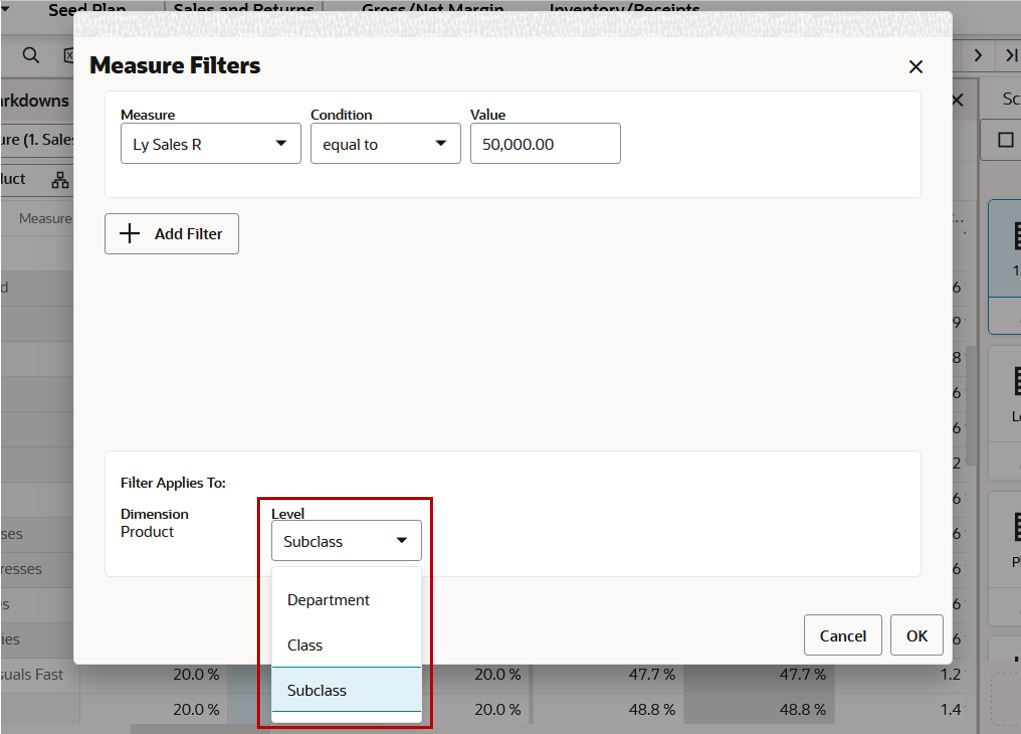Jump to last page arrow icon
Image resolution: width=1021 pixels, height=734 pixels.
tap(1011, 55)
